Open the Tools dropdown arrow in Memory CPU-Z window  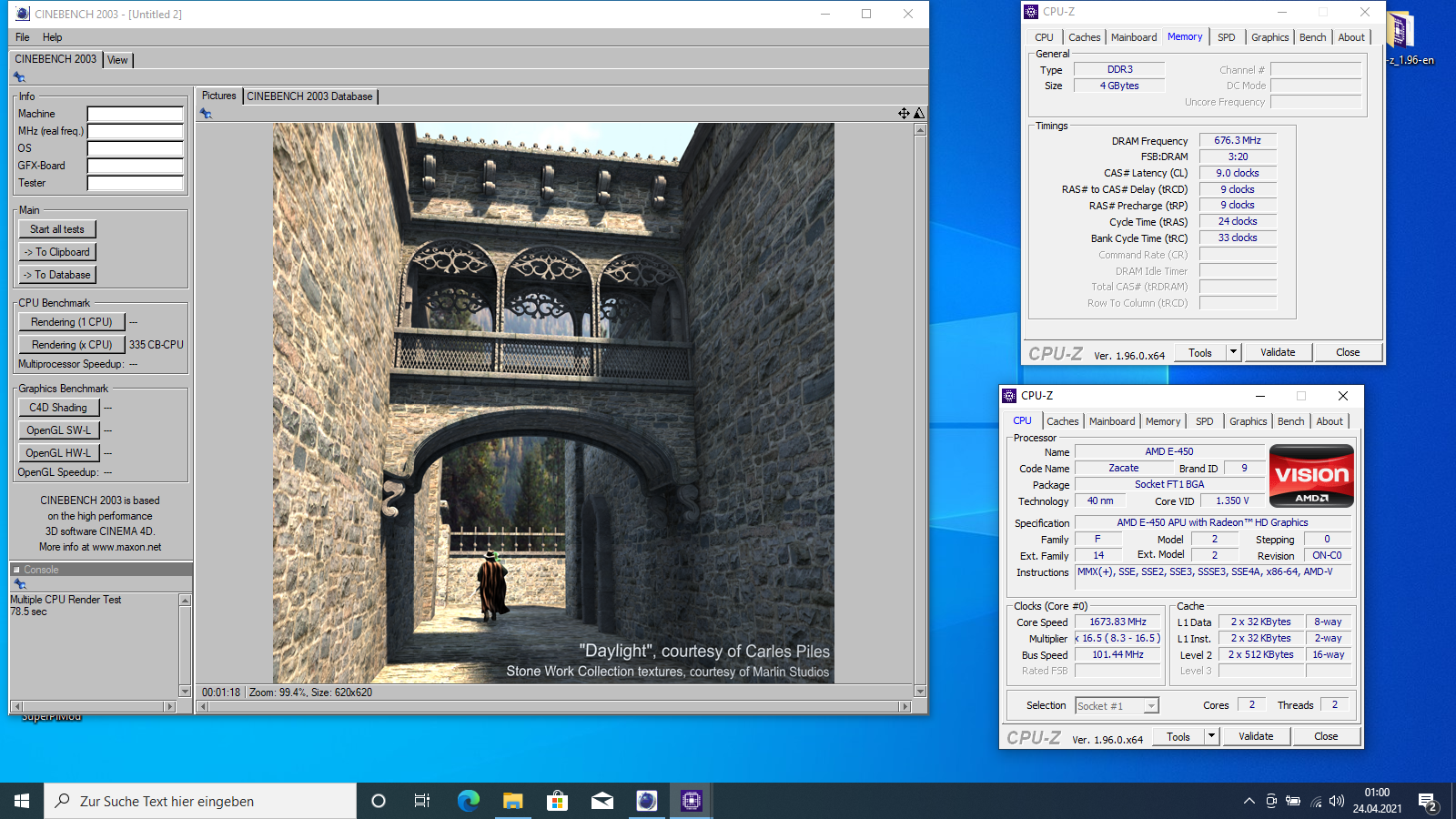click(x=1233, y=352)
